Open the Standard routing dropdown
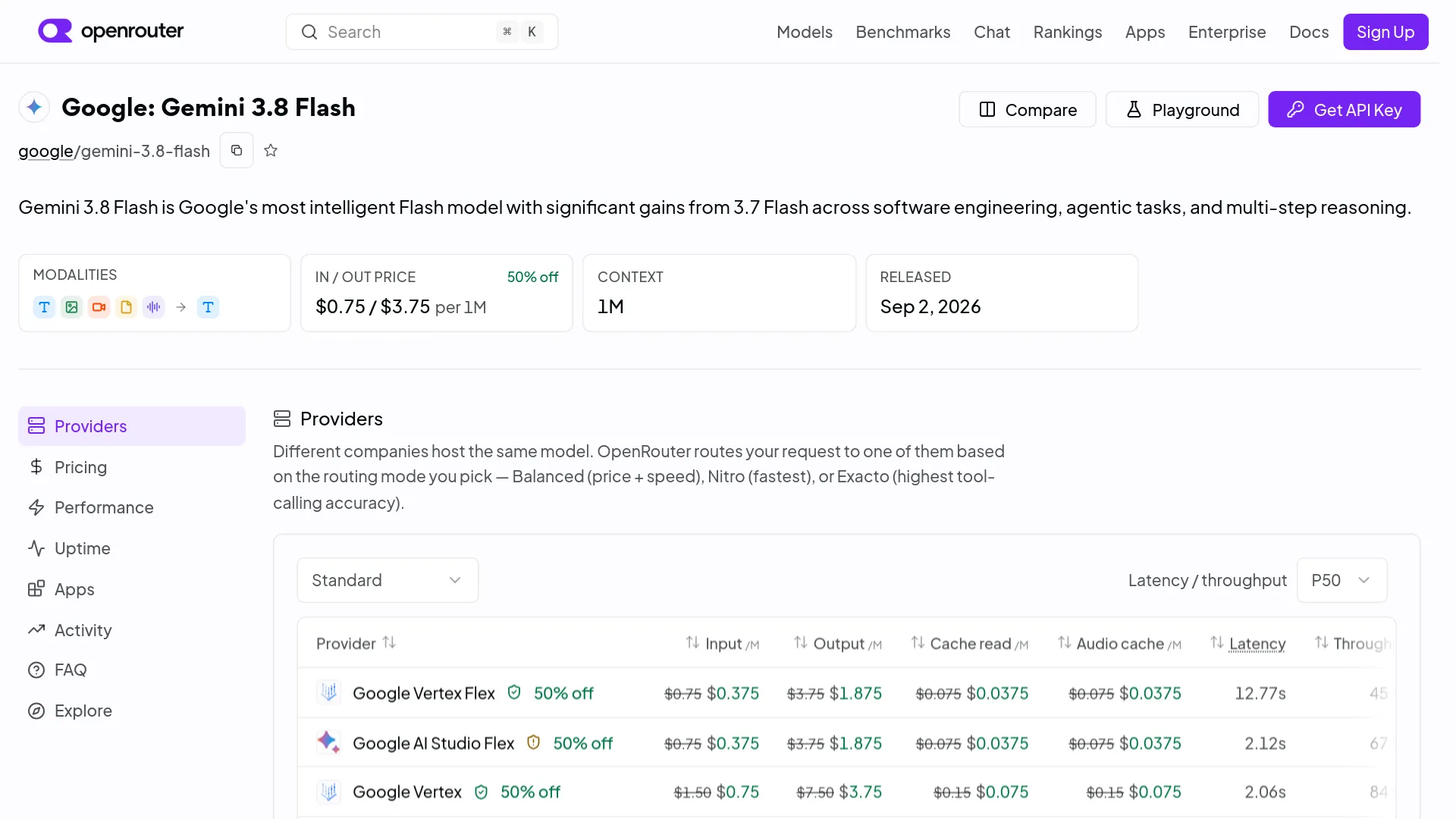 click(388, 580)
